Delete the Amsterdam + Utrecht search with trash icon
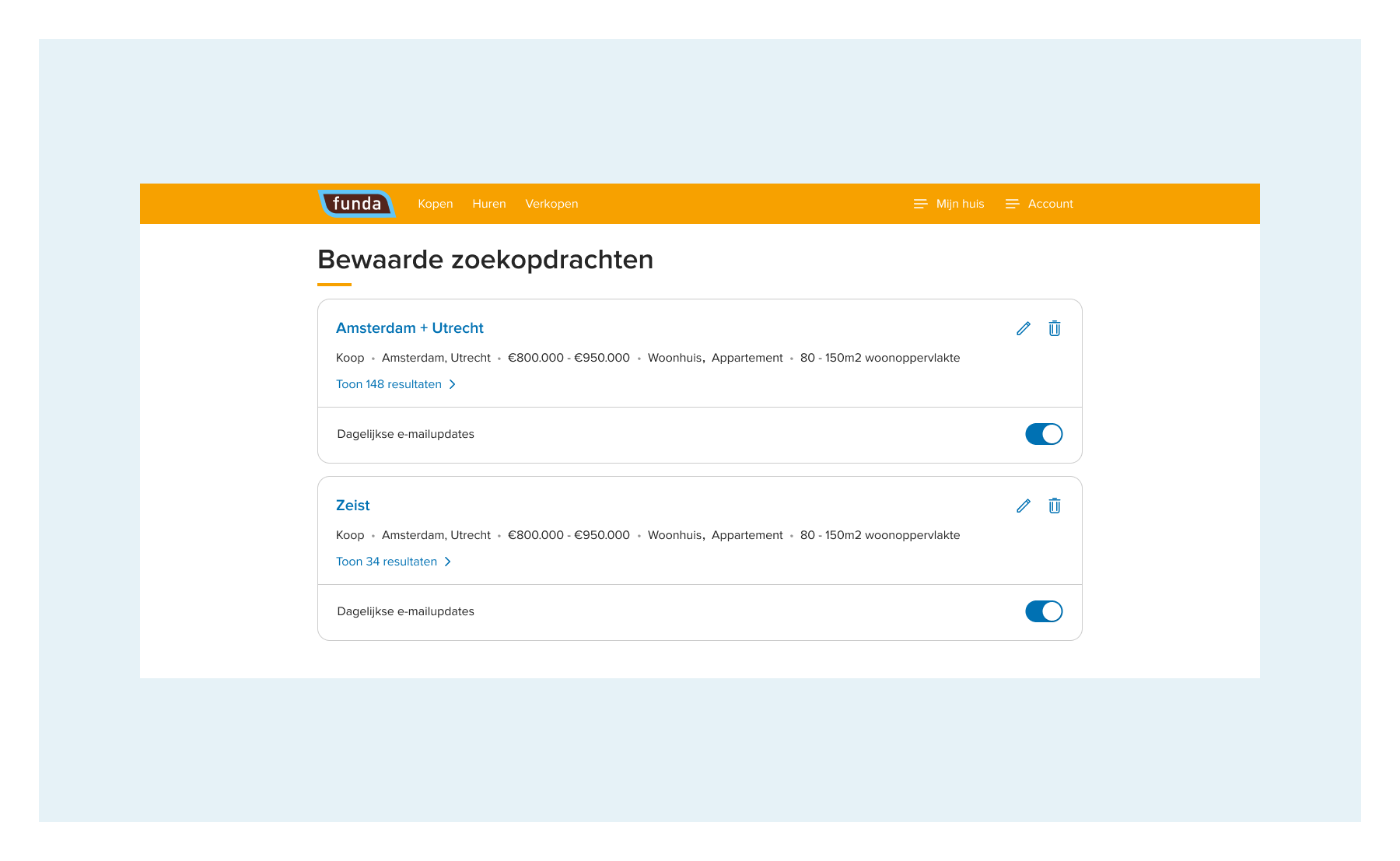 [1055, 328]
